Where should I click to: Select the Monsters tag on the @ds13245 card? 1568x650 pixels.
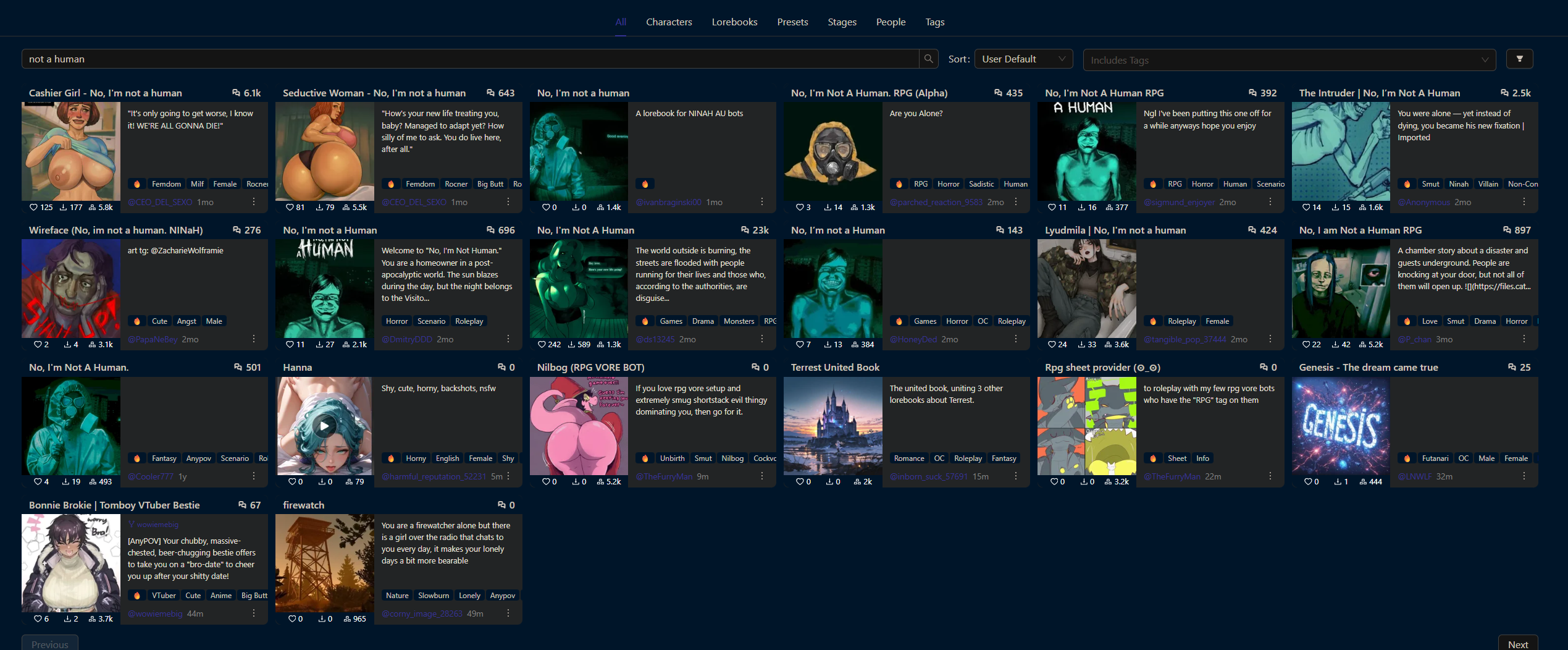(x=739, y=321)
